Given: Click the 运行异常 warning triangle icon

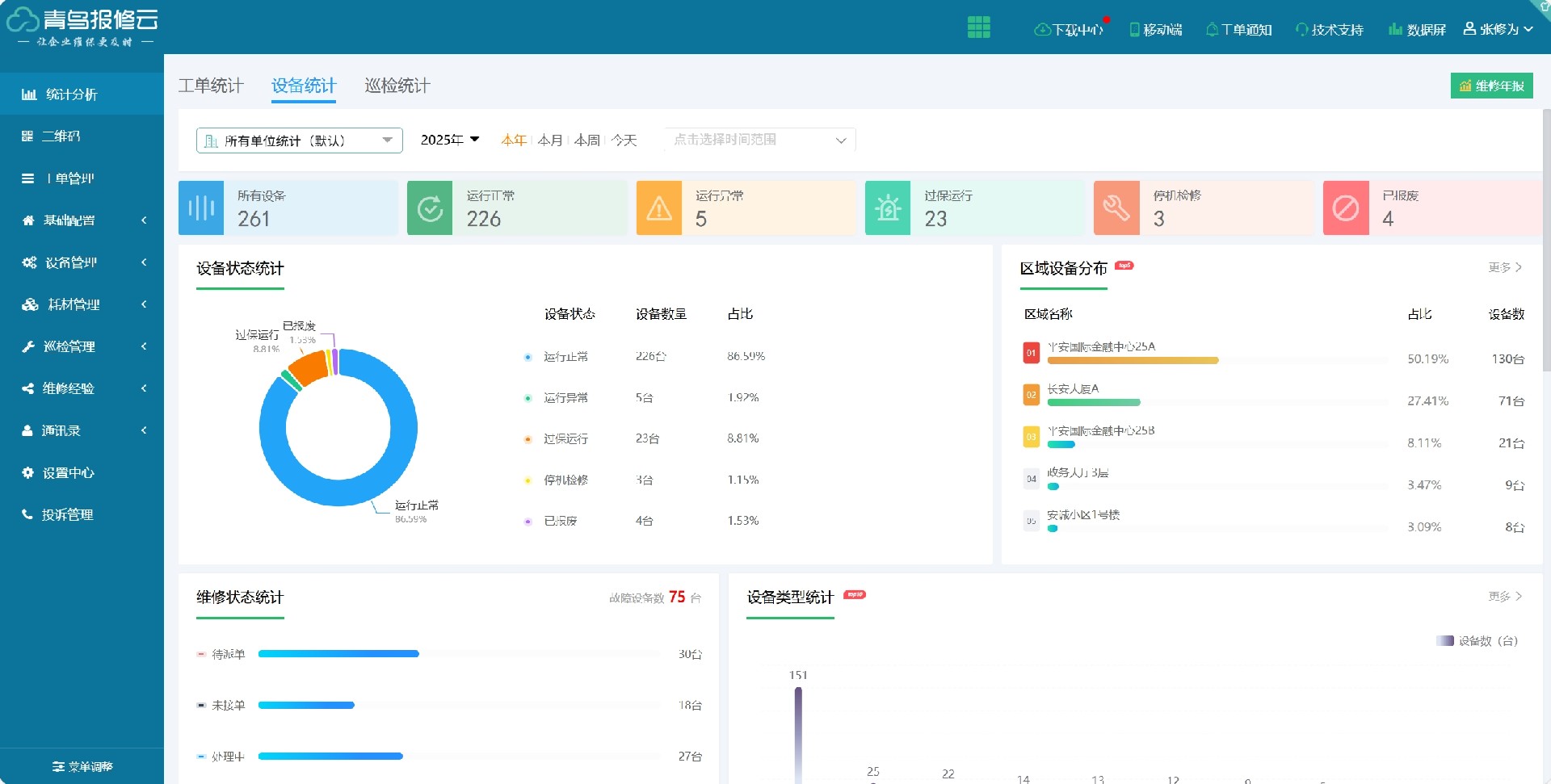Looking at the screenshot, I should 659,208.
